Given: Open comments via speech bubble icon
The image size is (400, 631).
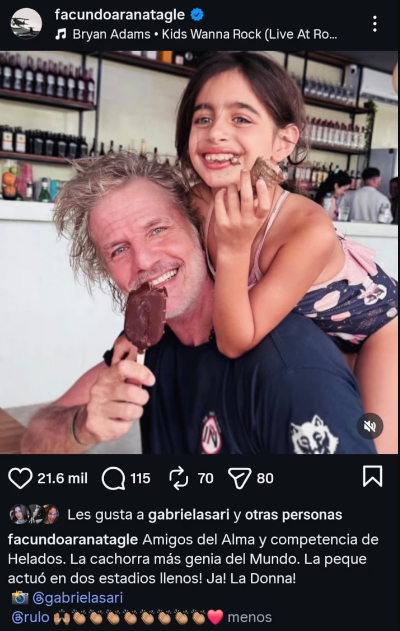Looking at the screenshot, I should pyautogui.click(x=113, y=478).
